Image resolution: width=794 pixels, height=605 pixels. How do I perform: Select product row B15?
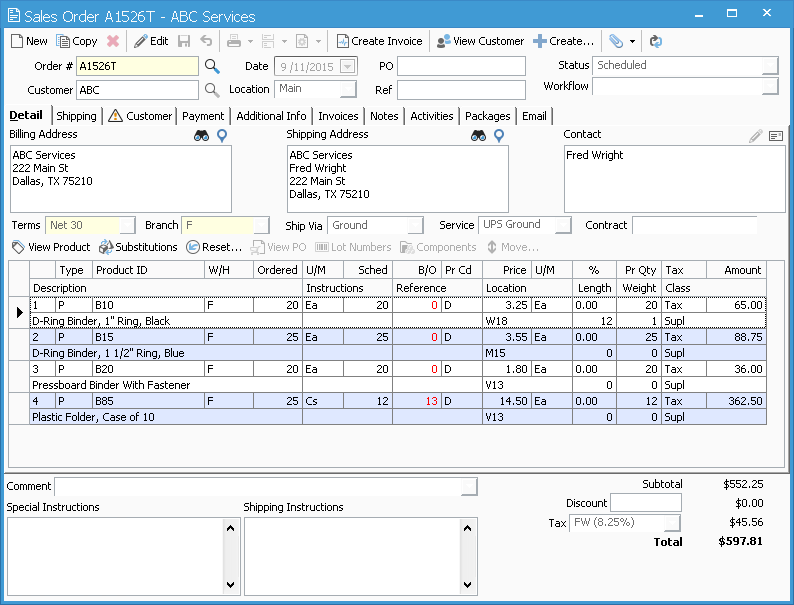398,345
